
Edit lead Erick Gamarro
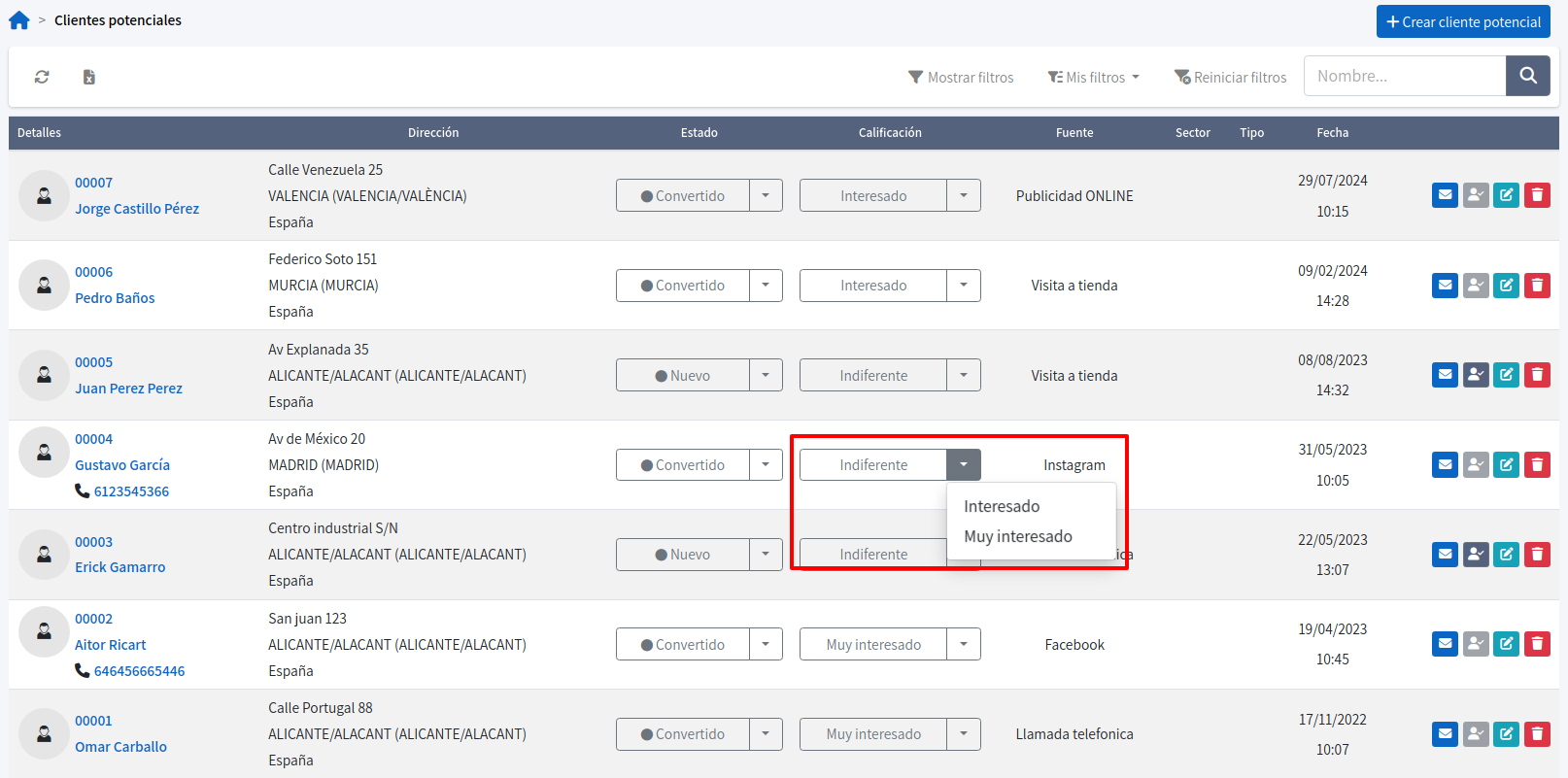[x=1506, y=555]
